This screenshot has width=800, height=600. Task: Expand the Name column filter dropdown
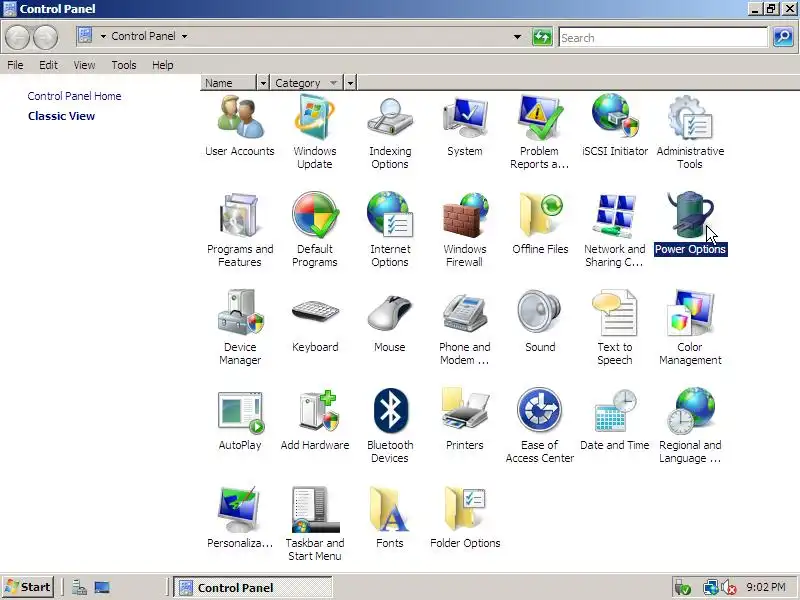263,83
